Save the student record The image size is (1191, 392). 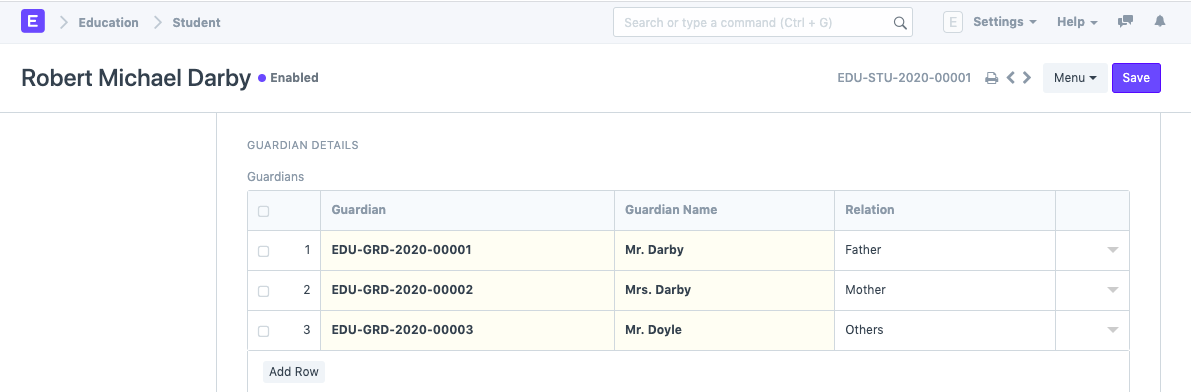click(1136, 77)
